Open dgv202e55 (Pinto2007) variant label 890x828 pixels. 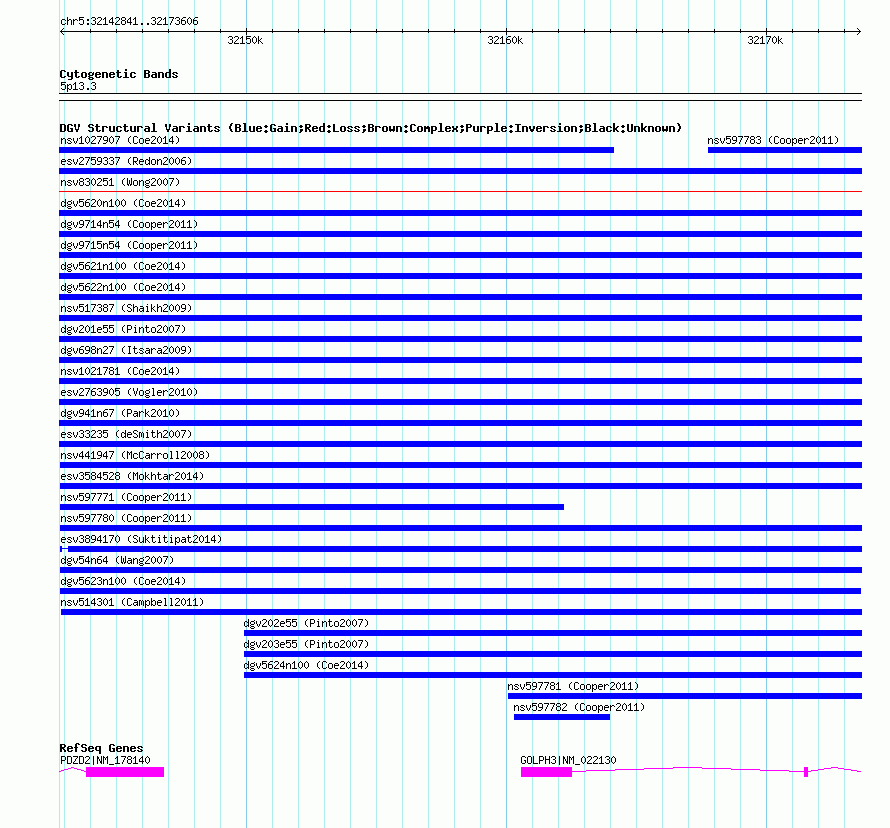(x=306, y=623)
